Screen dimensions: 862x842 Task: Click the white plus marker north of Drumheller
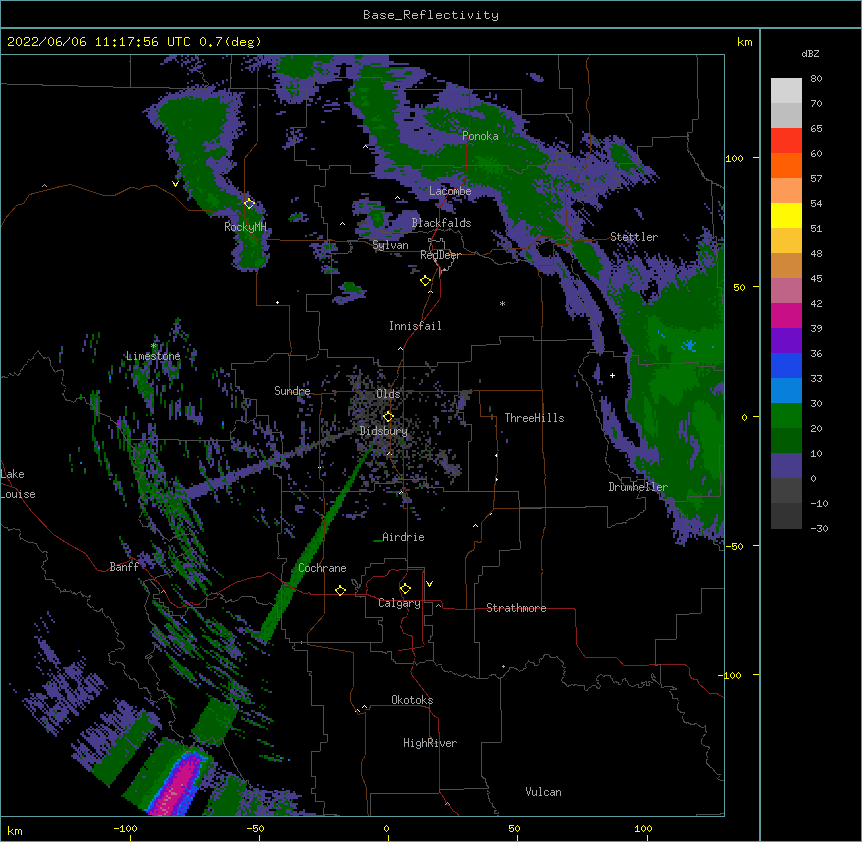(612, 375)
